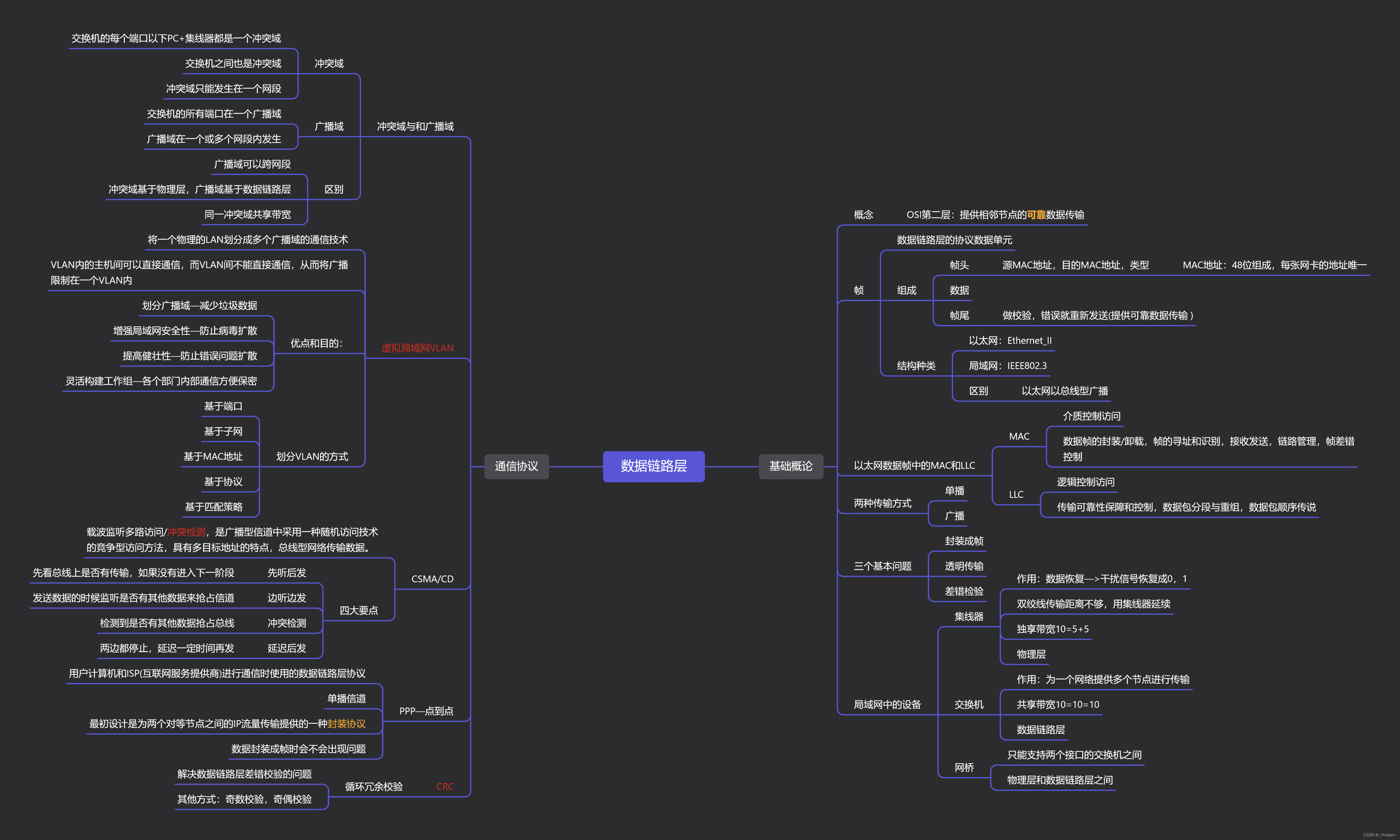1400x840 pixels.
Task: Click 帧尾 item
Action: [959, 315]
